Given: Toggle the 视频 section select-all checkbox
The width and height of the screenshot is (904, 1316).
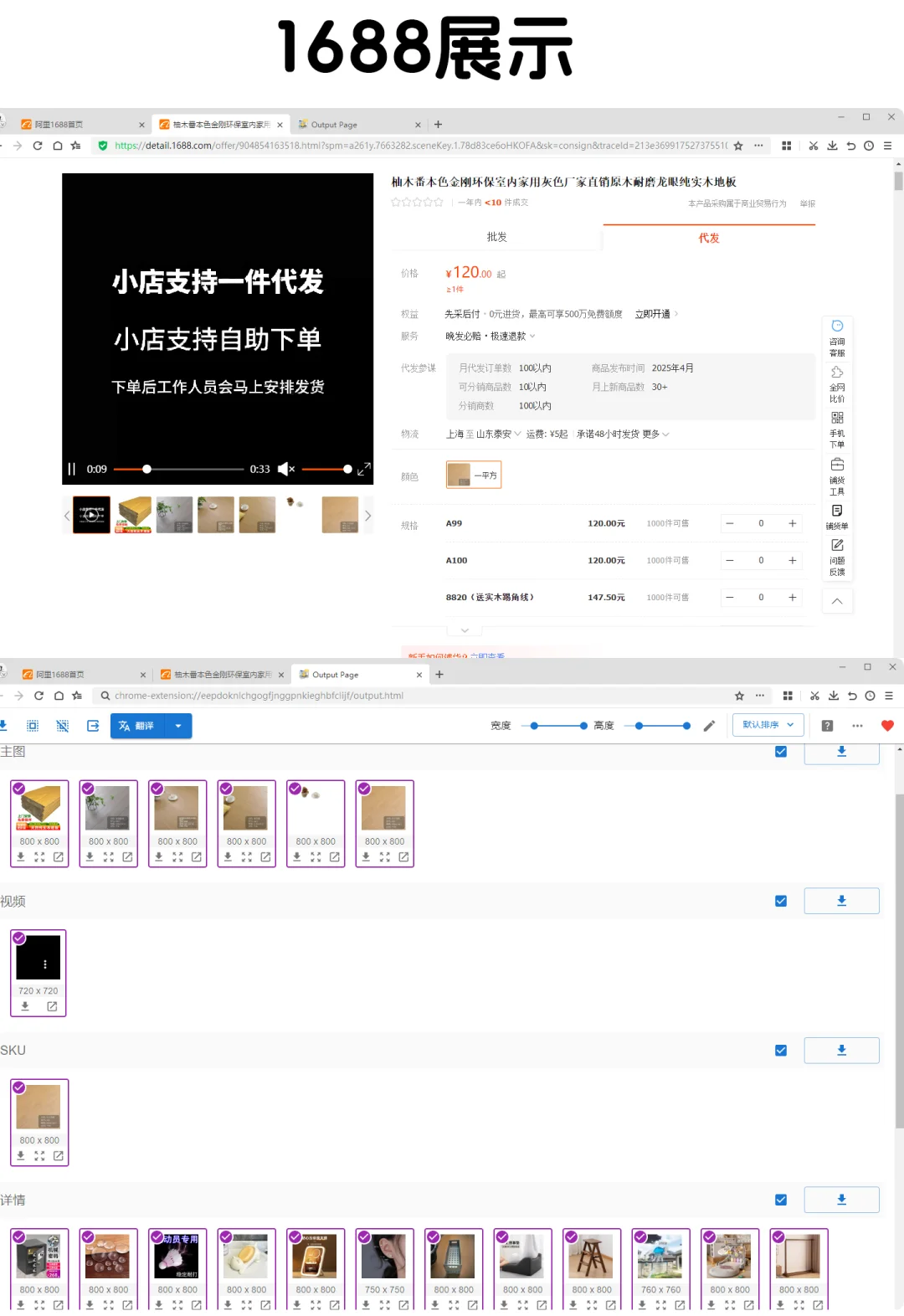Looking at the screenshot, I should click(x=781, y=901).
